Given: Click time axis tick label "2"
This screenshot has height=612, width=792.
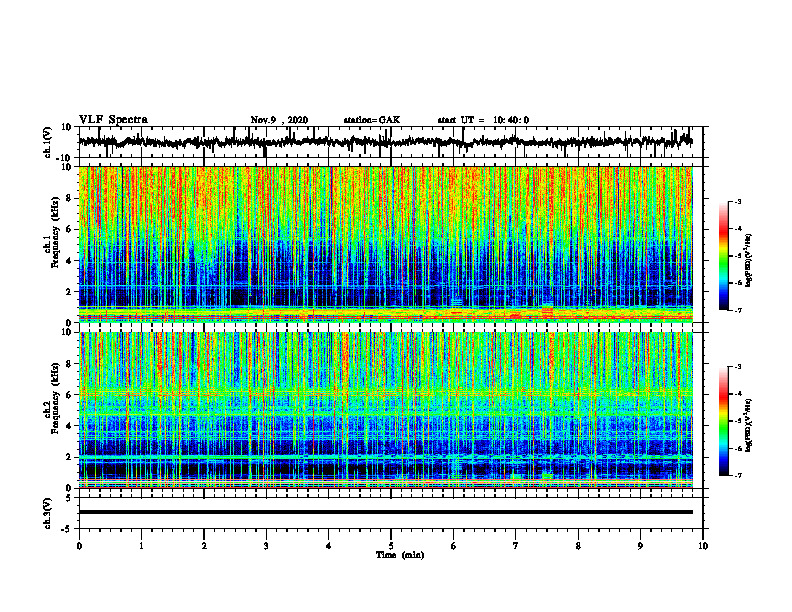Looking at the screenshot, I should [x=204, y=546].
